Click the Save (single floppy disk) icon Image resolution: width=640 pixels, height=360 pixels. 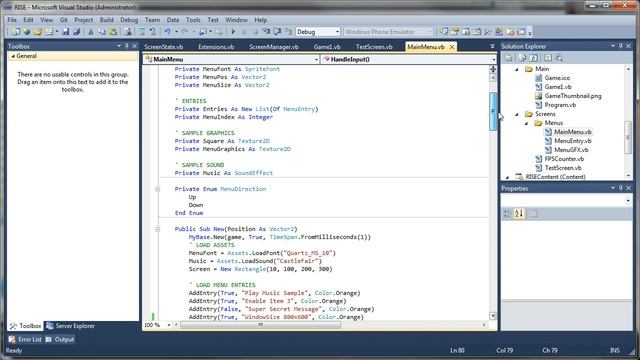(66, 31)
